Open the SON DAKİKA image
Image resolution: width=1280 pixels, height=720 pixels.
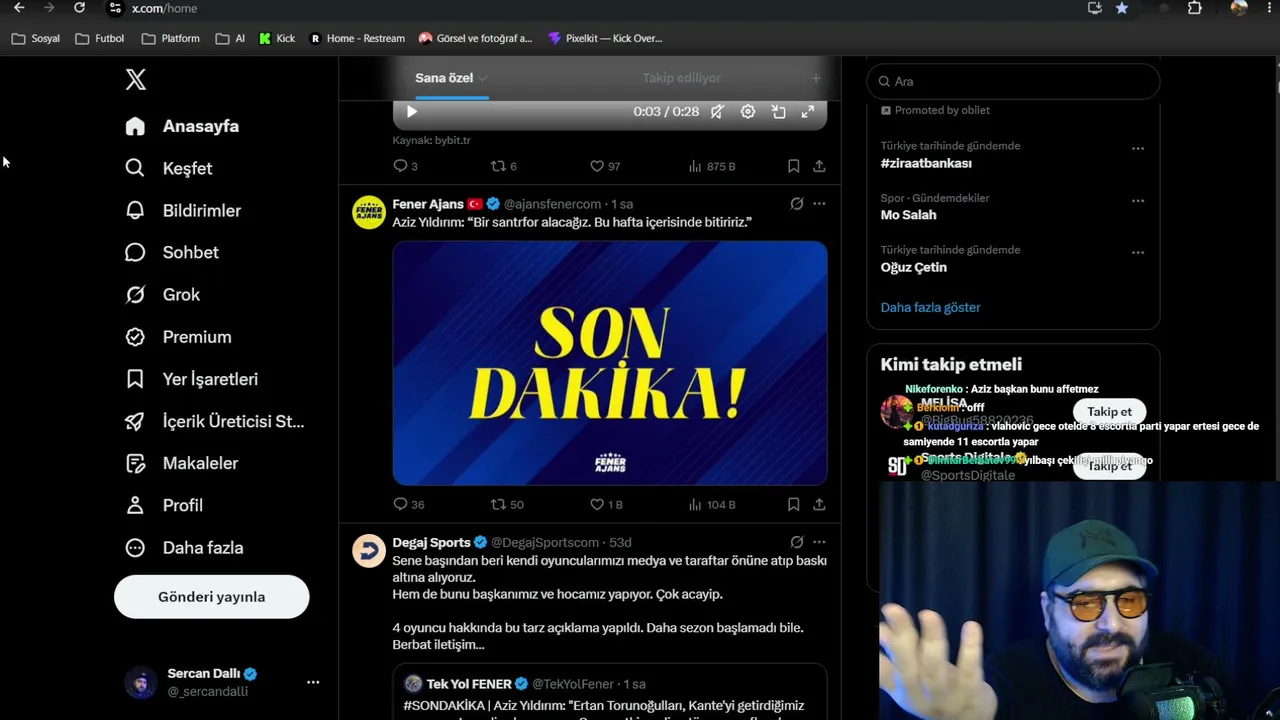610,363
